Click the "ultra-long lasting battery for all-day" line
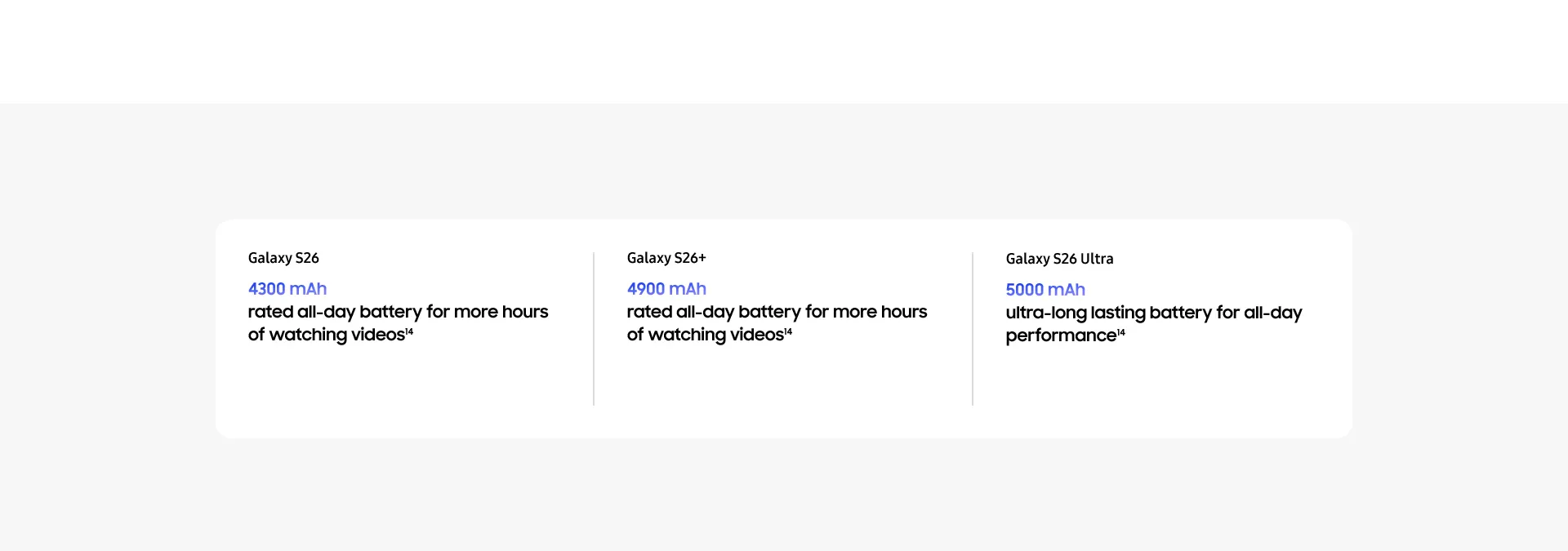This screenshot has width=1568, height=551. (1153, 313)
